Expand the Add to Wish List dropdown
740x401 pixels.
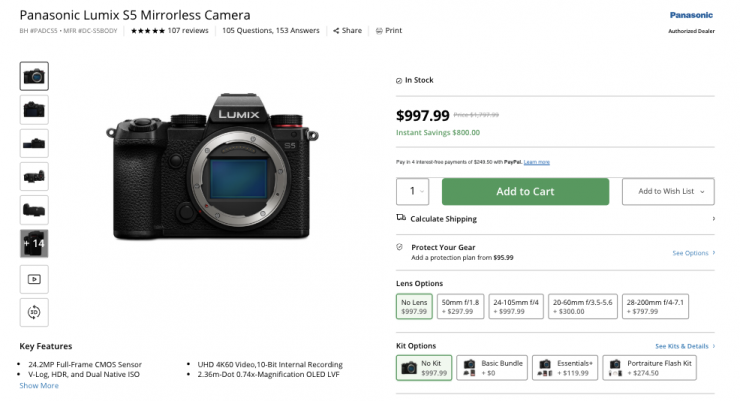[x=669, y=191]
